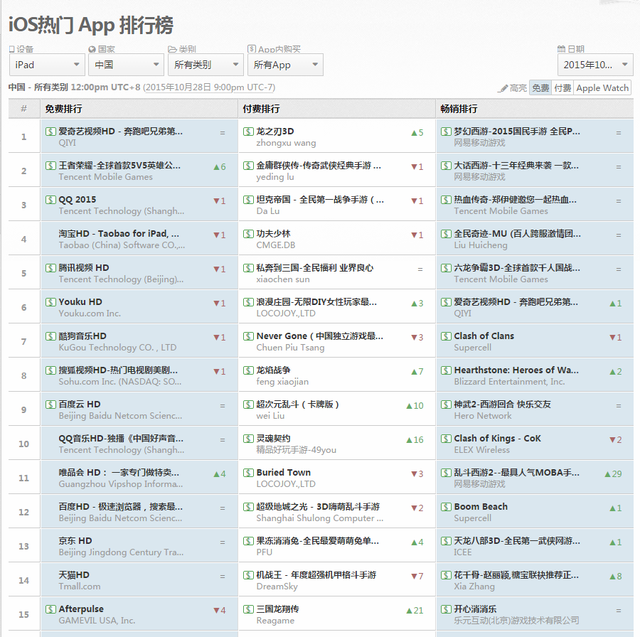Open 京东 HD app link
Screen dimensions: 640x637
coord(75,541)
